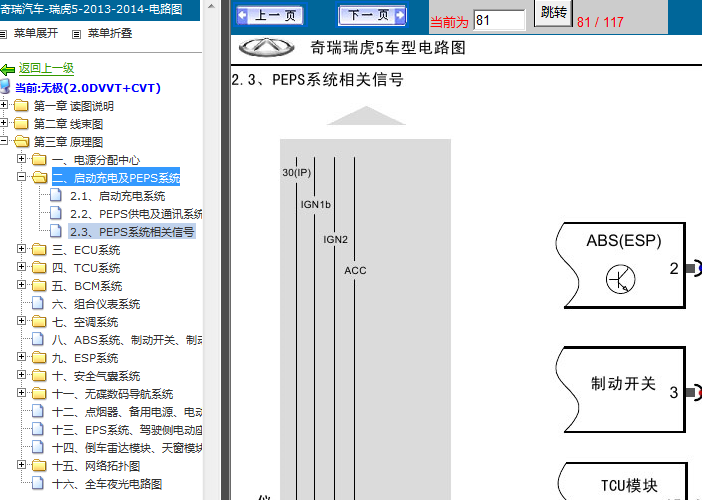Click the transistor symbol in ABS(ESP)
The height and width of the screenshot is (500, 702).
point(621,279)
